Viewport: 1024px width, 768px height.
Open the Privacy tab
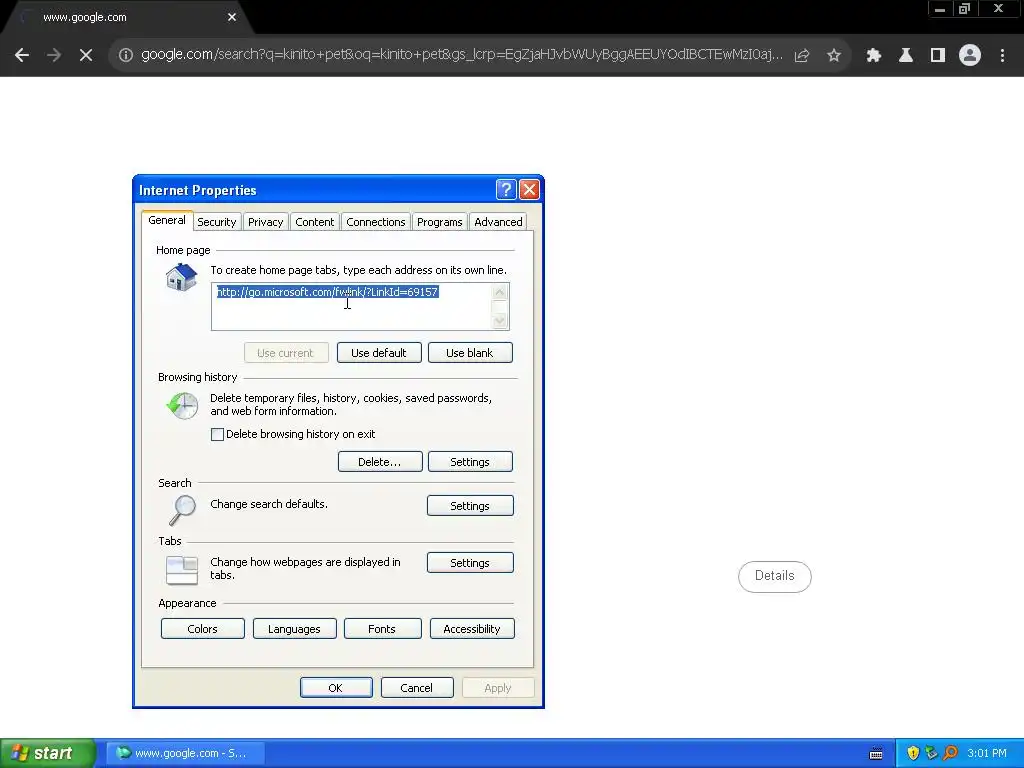point(266,222)
